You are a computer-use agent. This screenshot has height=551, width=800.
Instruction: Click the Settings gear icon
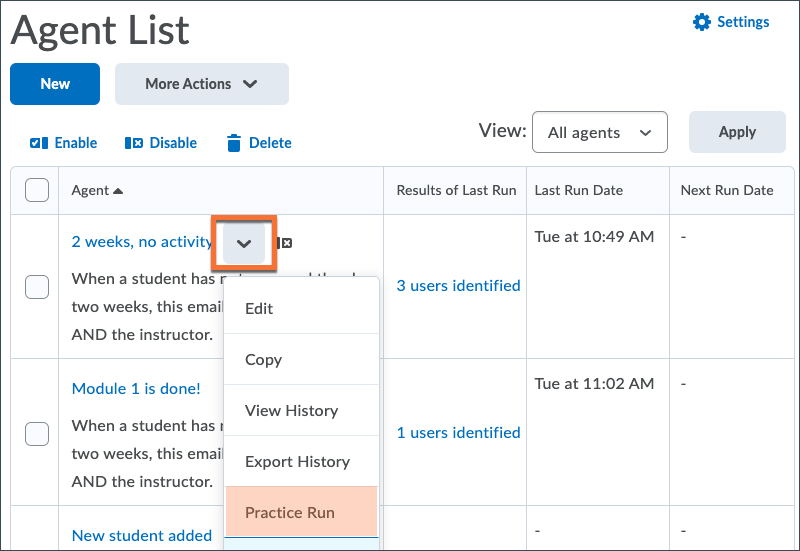(x=701, y=22)
